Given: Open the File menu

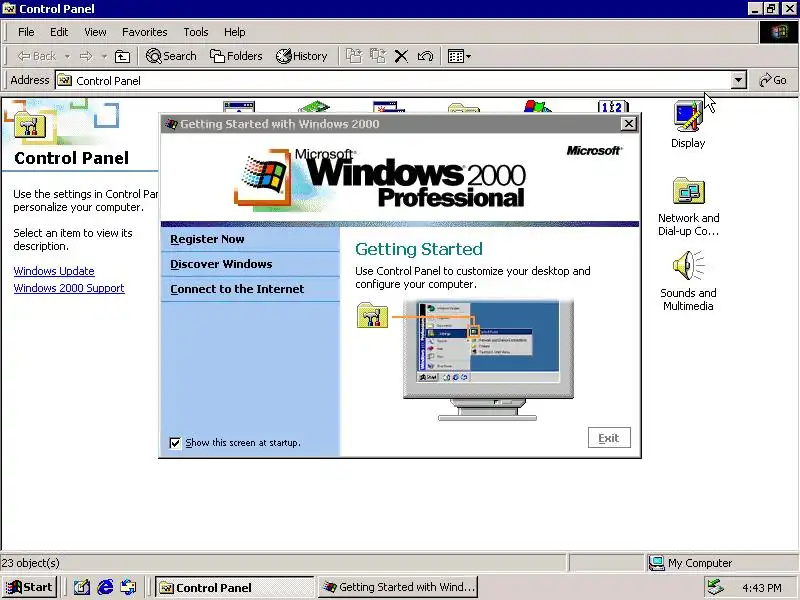Looking at the screenshot, I should pyautogui.click(x=26, y=32).
